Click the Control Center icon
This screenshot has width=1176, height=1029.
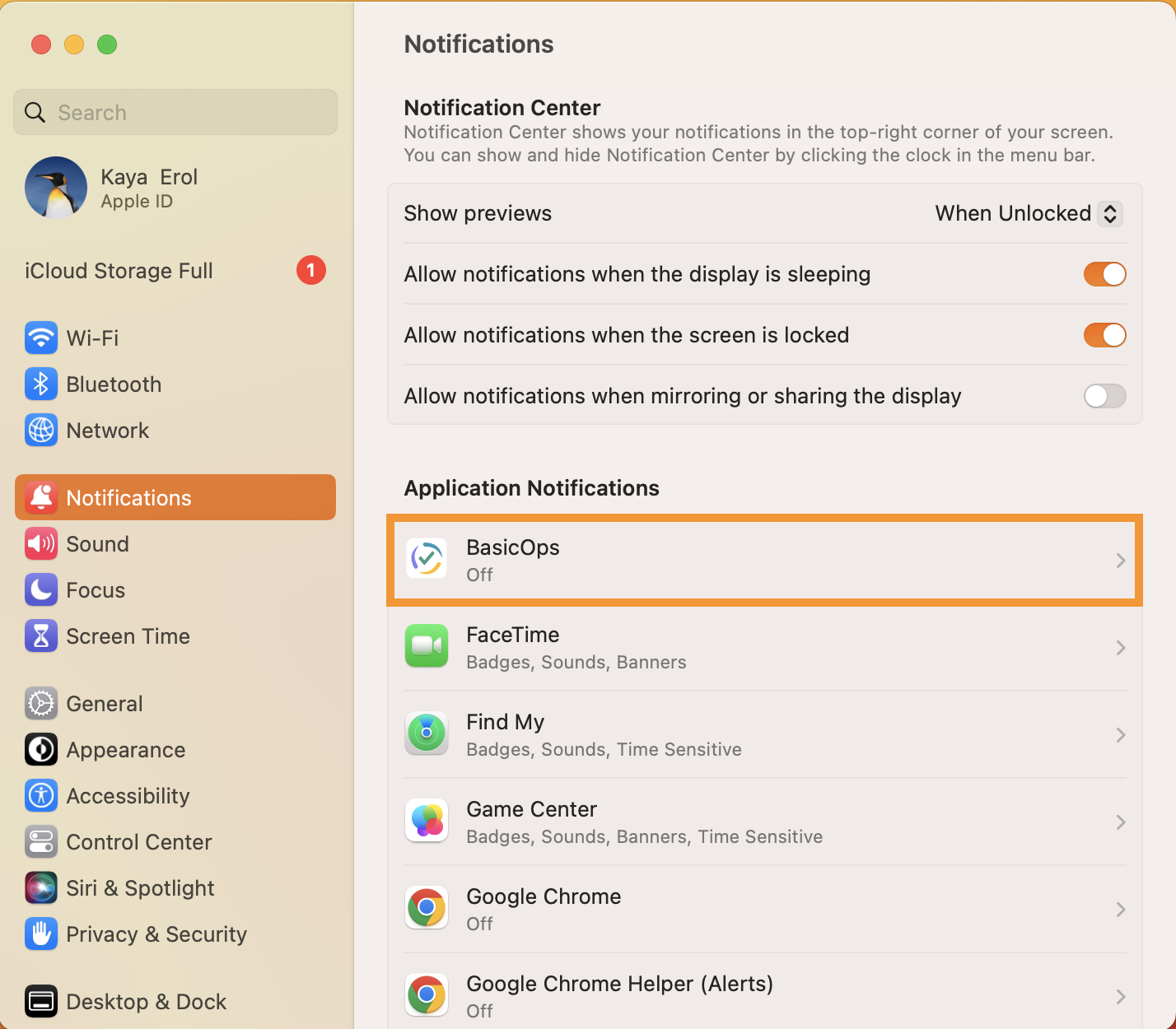(41, 841)
